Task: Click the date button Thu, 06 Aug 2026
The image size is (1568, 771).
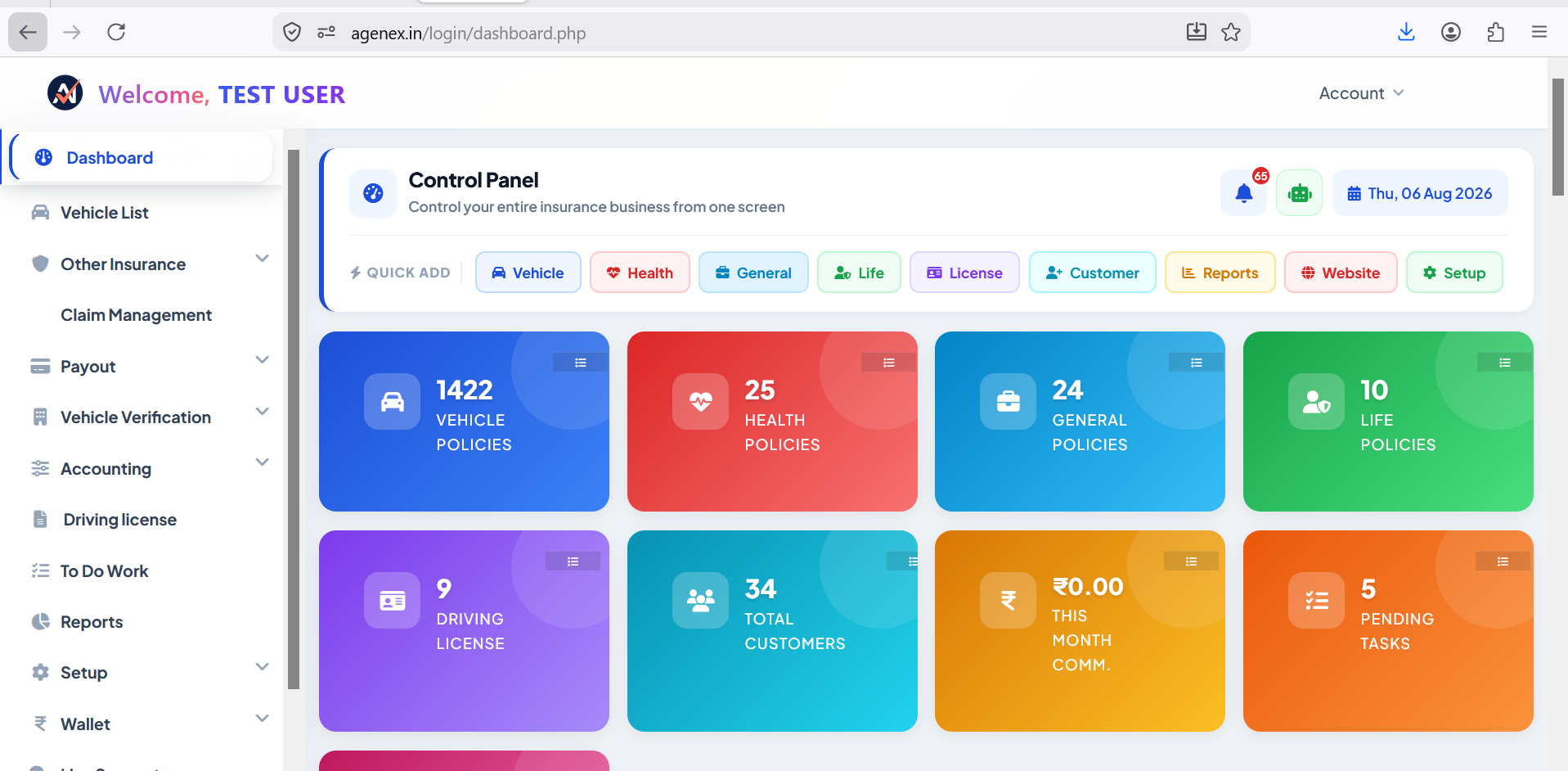Action: tap(1420, 193)
